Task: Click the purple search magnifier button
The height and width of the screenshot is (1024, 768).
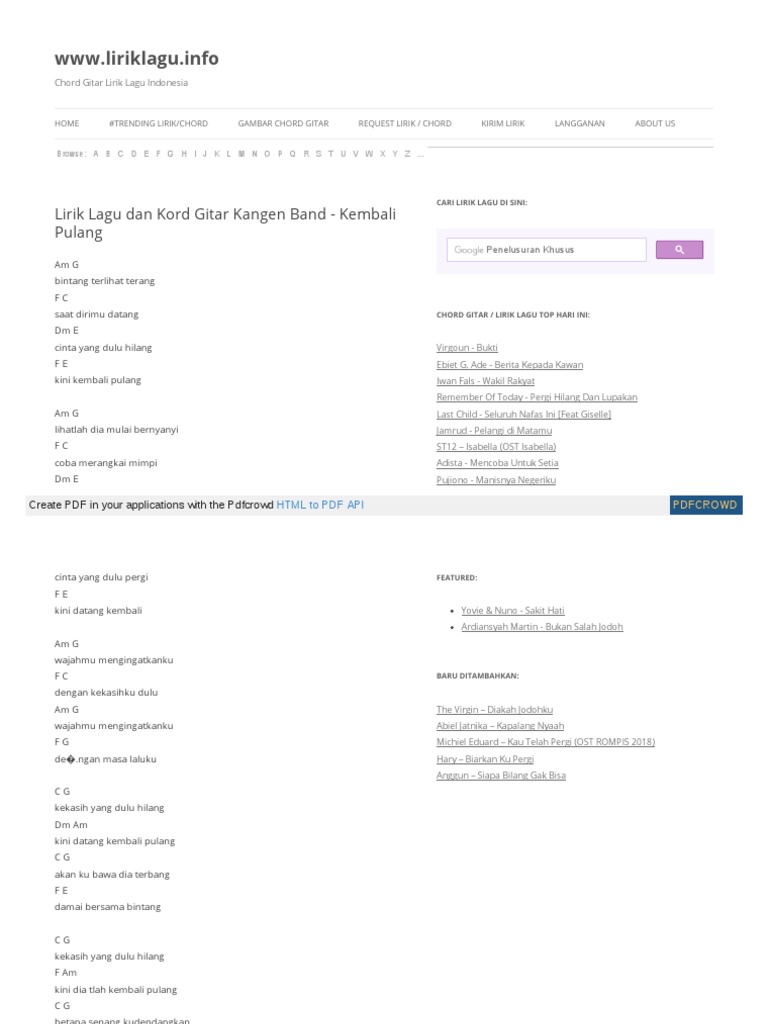Action: coord(679,250)
